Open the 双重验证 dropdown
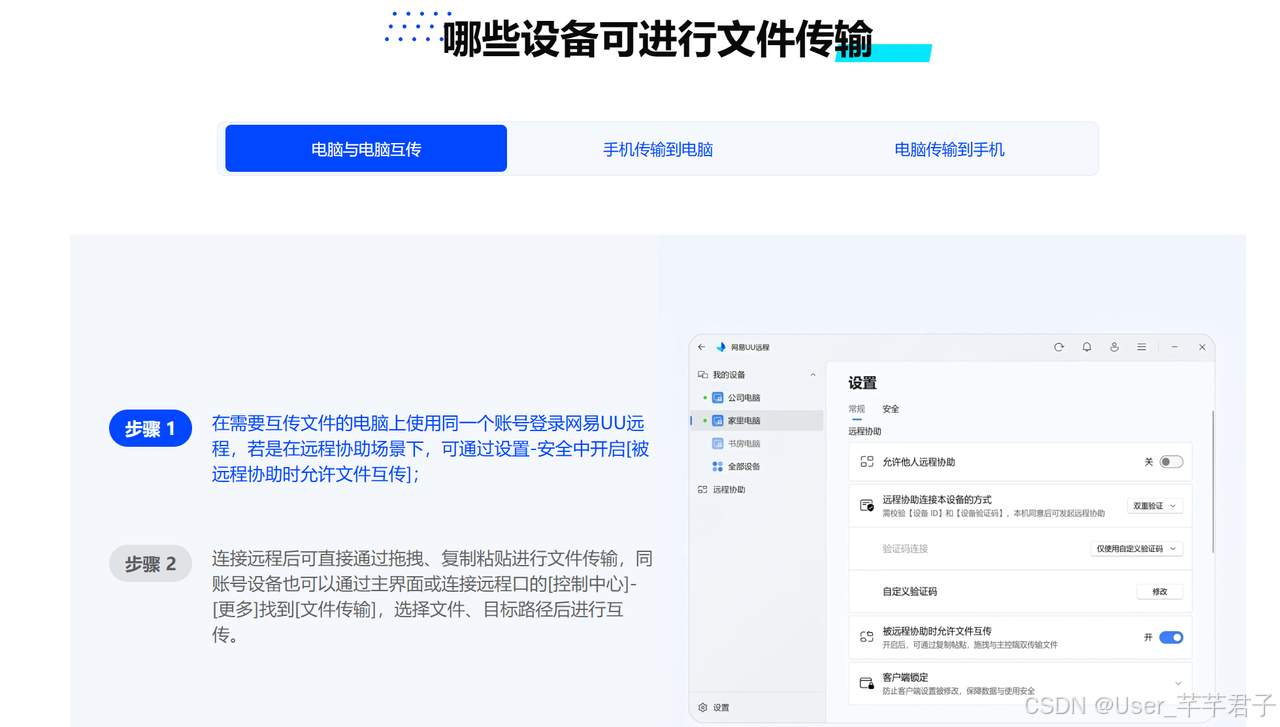This screenshot has width=1280, height=727. pos(1155,506)
